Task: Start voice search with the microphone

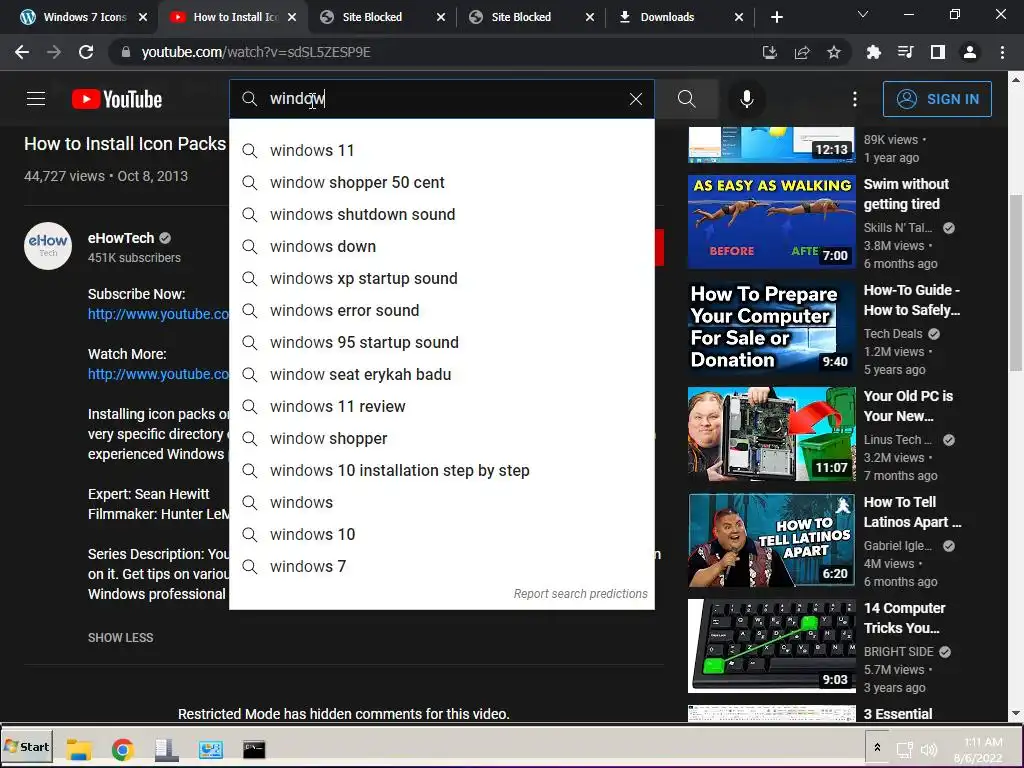Action: pos(746,99)
